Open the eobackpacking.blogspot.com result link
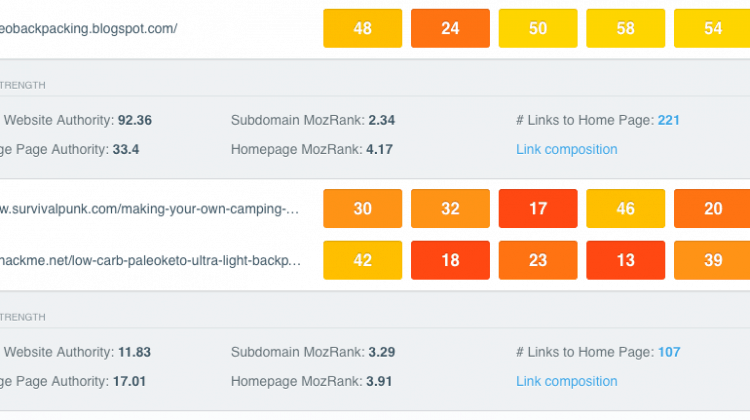The height and width of the screenshot is (420, 750). (x=88, y=29)
